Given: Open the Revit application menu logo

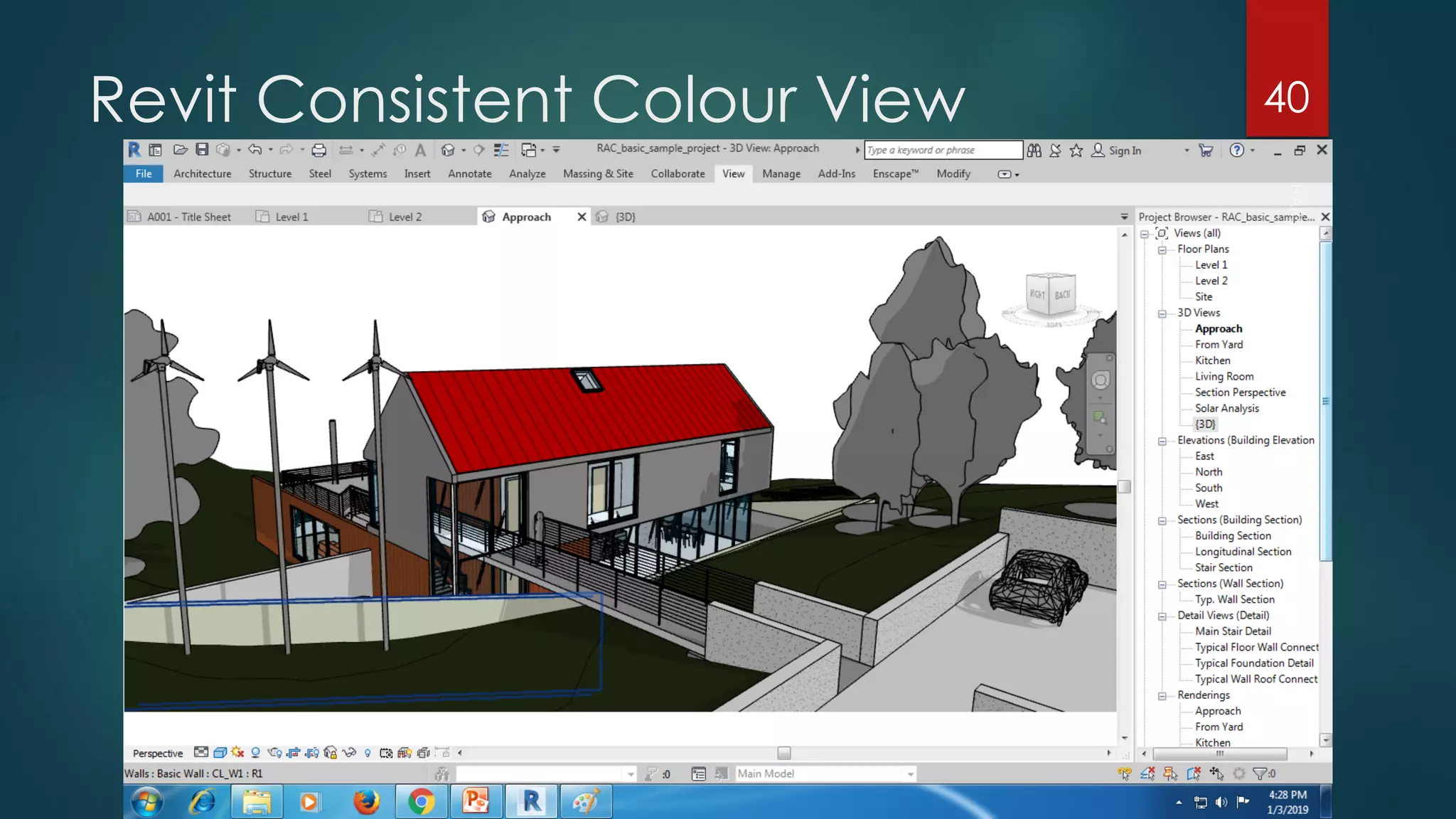Looking at the screenshot, I should (134, 150).
